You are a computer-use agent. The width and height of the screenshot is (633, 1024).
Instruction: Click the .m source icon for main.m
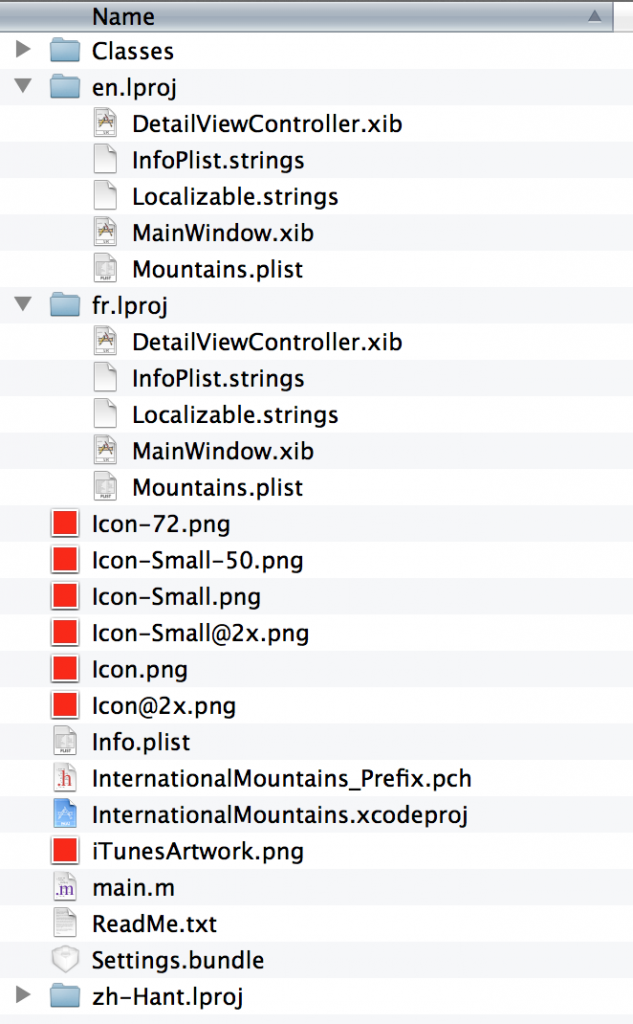pos(65,888)
